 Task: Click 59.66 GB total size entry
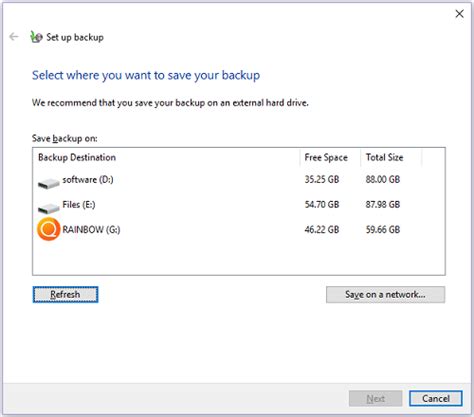pos(383,230)
